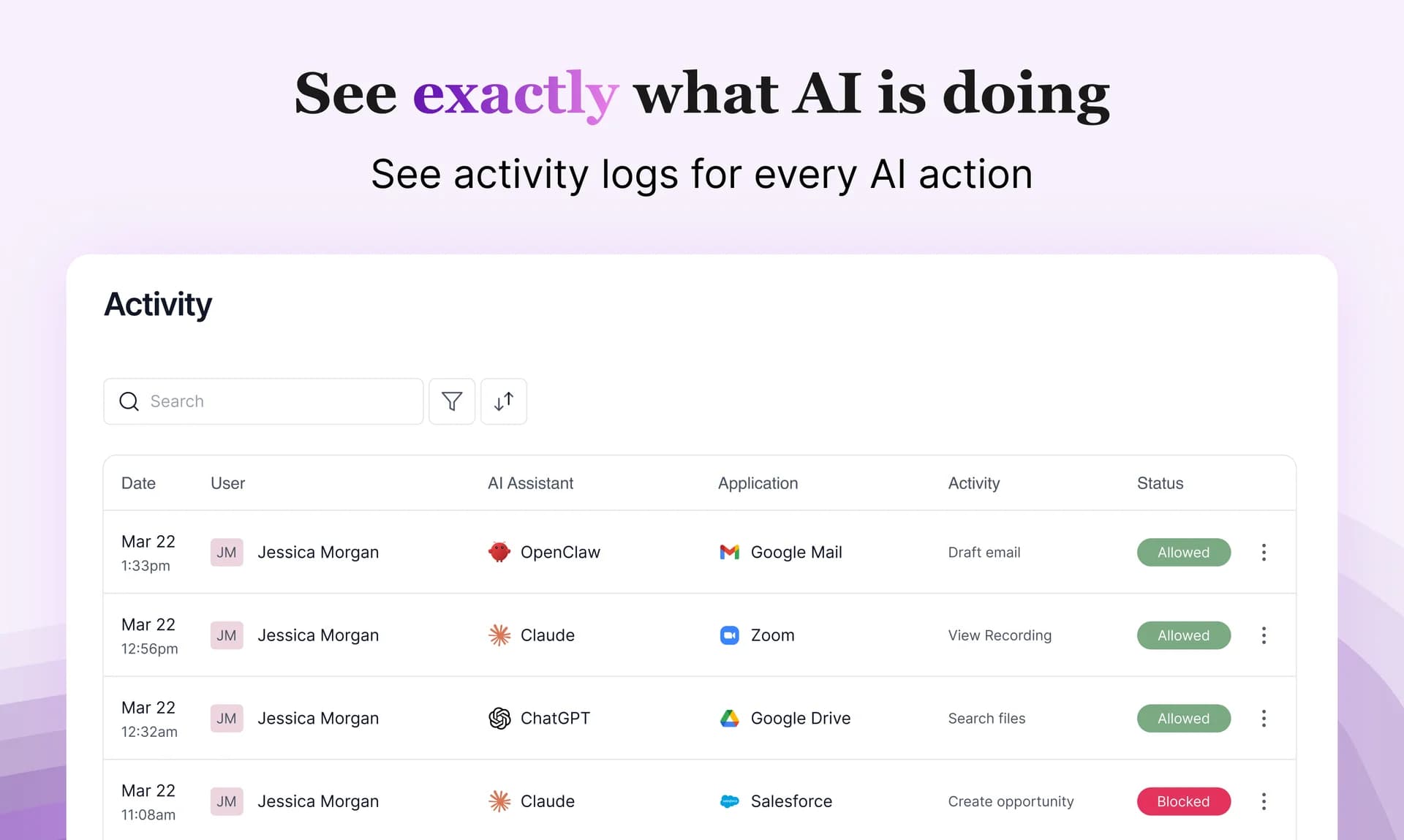The width and height of the screenshot is (1404, 840).
Task: Click the OpenClaw red mascot icon
Action: (499, 552)
